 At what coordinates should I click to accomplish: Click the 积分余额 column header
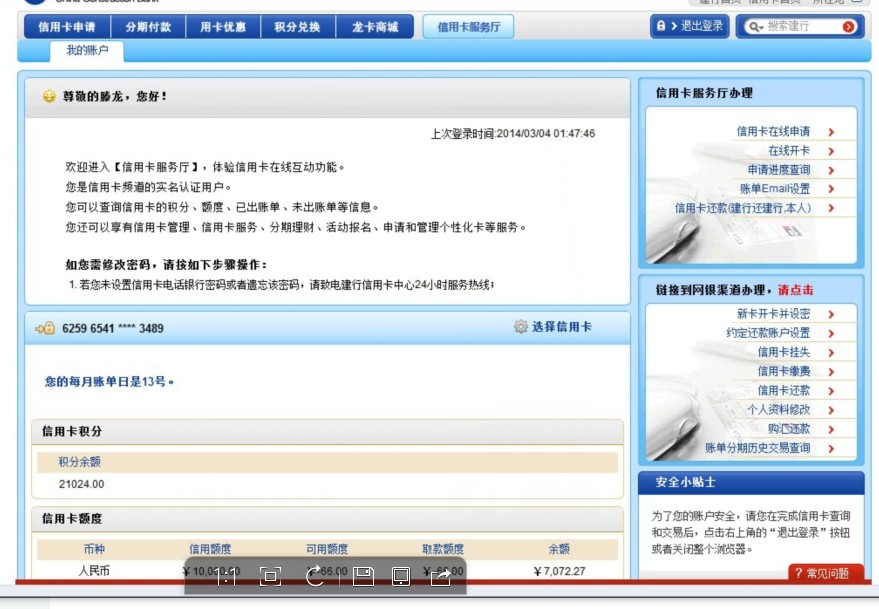[79, 462]
